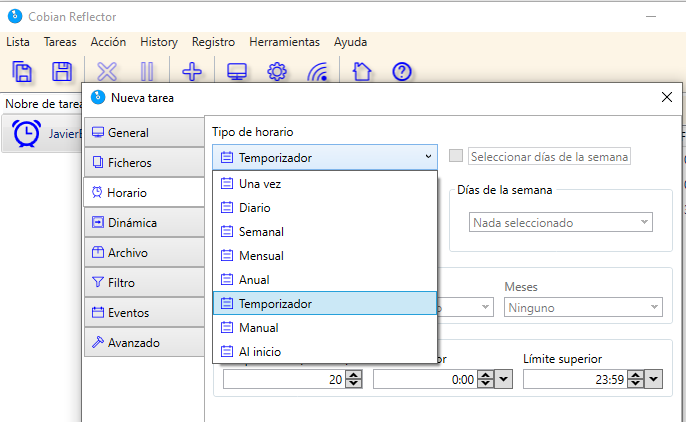686x422 pixels.
Task: Open the Herramientas menu
Action: [284, 42]
